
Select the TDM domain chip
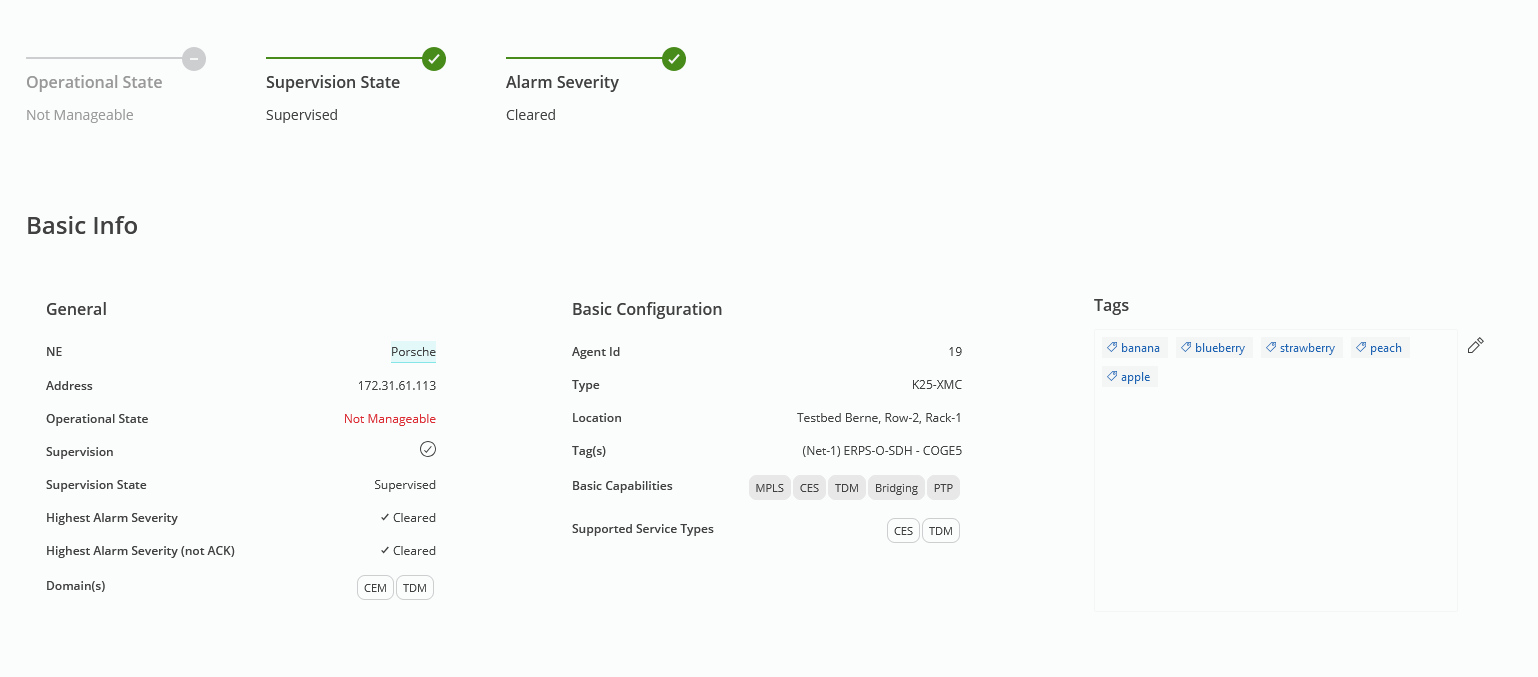point(415,588)
